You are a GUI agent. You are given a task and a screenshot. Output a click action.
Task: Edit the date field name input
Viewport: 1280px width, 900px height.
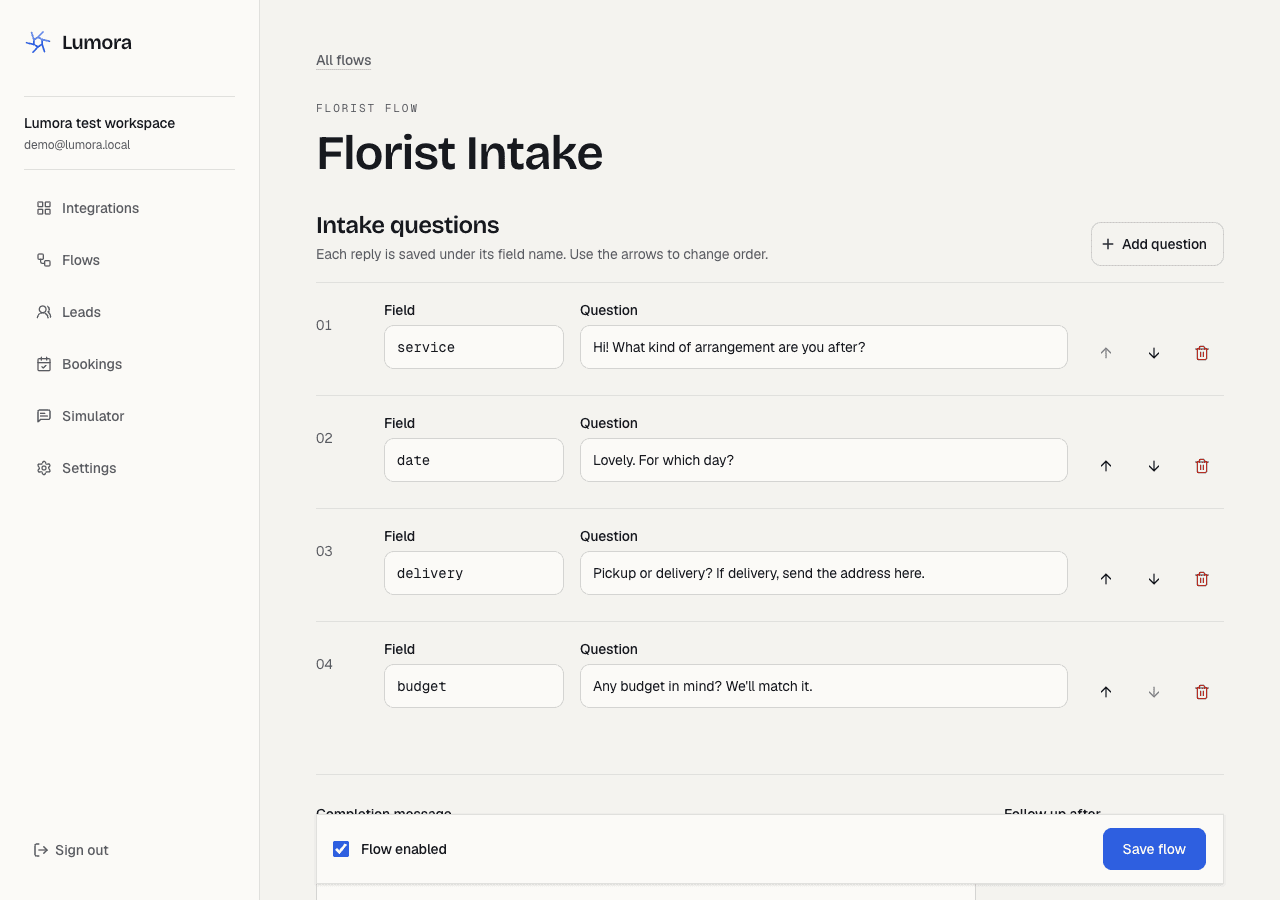(x=474, y=460)
